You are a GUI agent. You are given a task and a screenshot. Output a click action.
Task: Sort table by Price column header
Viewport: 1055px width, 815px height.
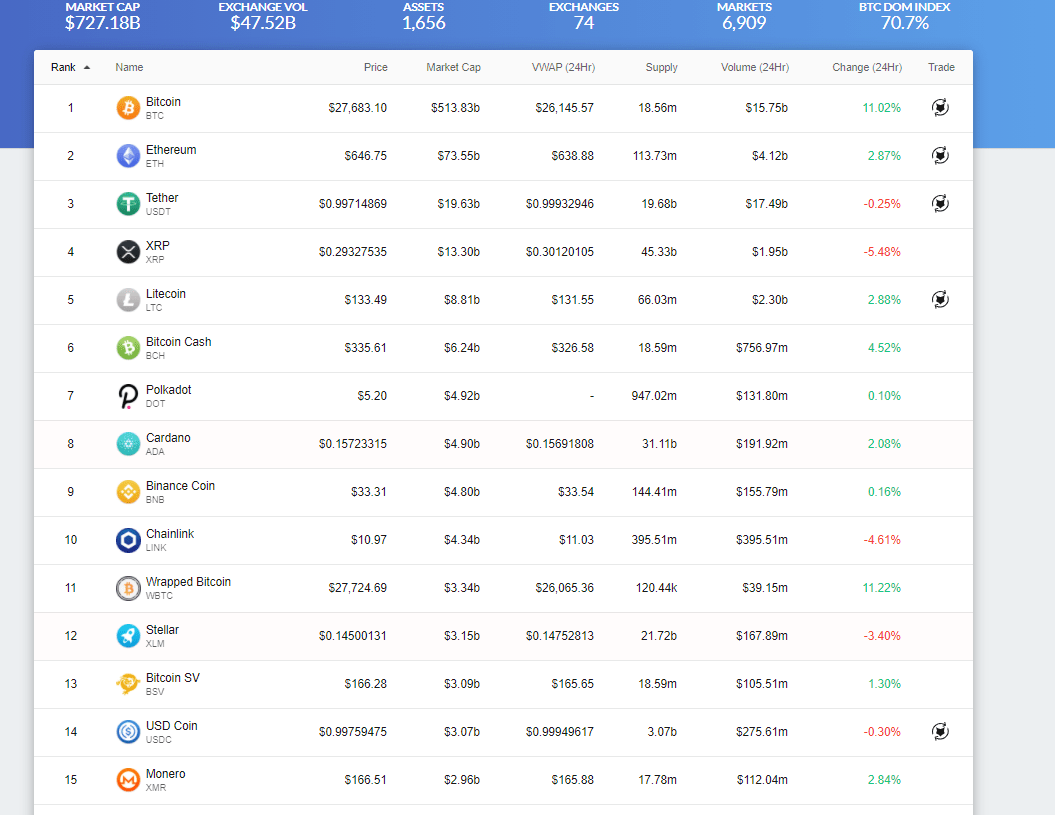(375, 67)
